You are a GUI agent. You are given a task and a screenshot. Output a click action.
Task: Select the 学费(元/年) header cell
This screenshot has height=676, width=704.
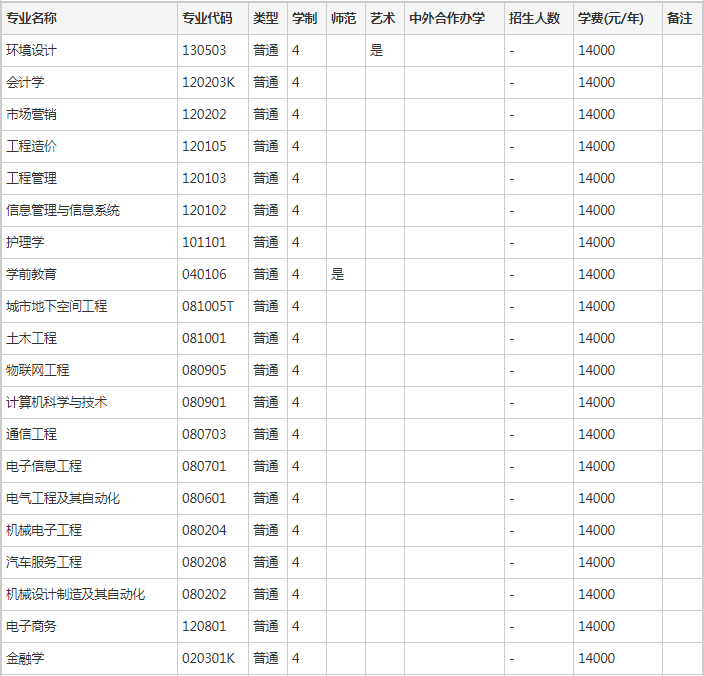[609, 18]
